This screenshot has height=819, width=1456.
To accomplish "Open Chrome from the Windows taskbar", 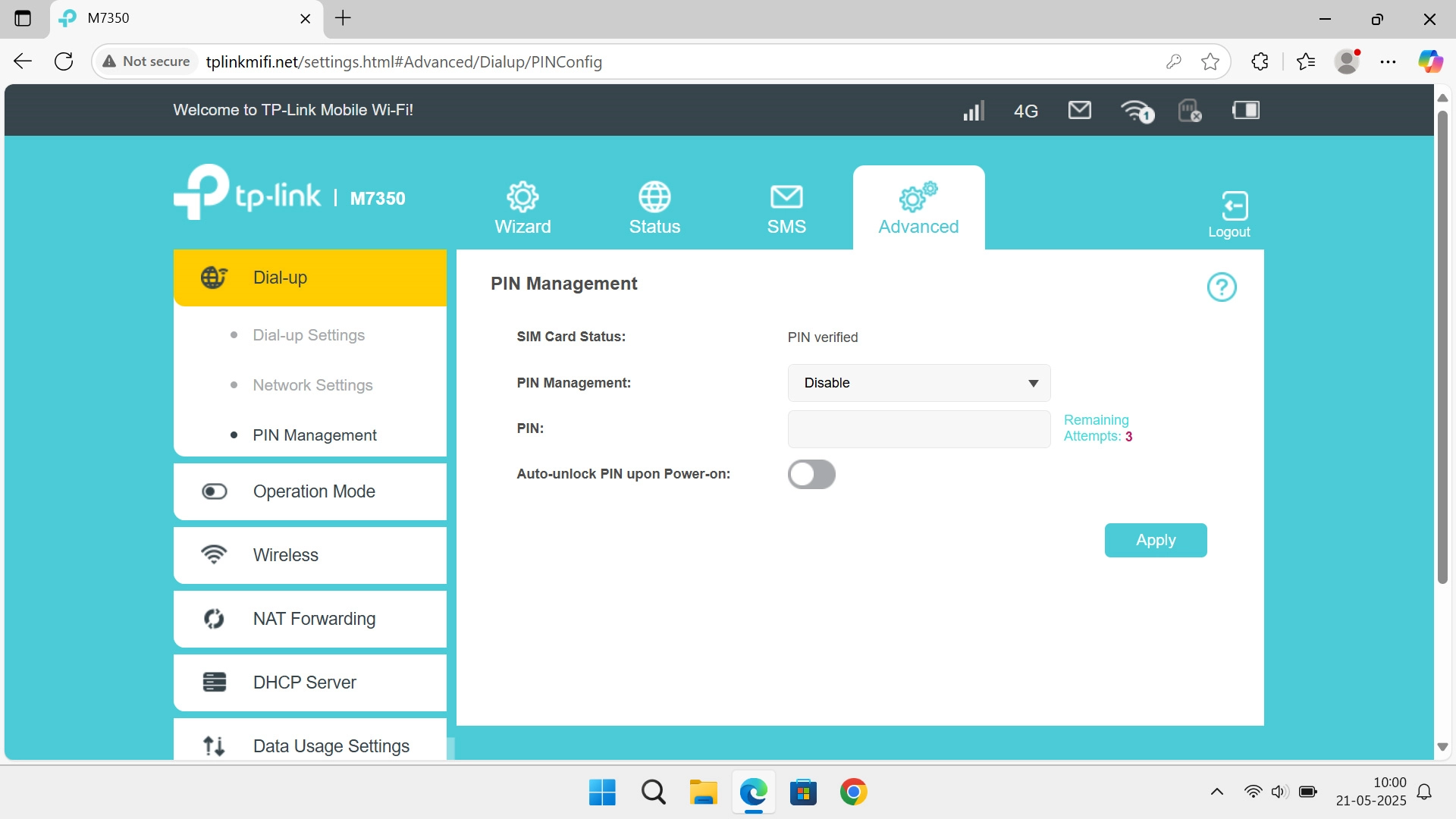I will (853, 792).
